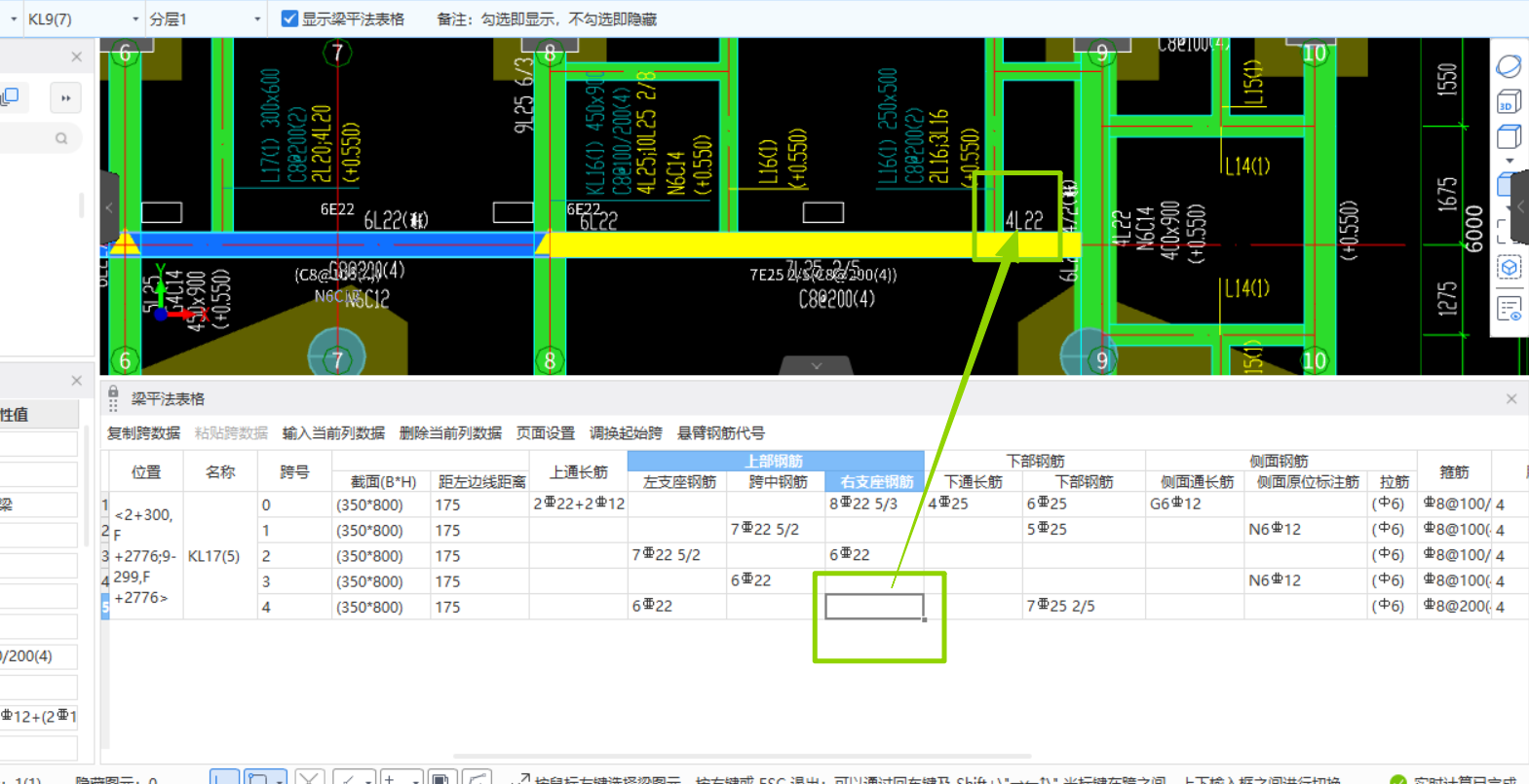Click the 上部钢筋 group header

click(x=776, y=461)
